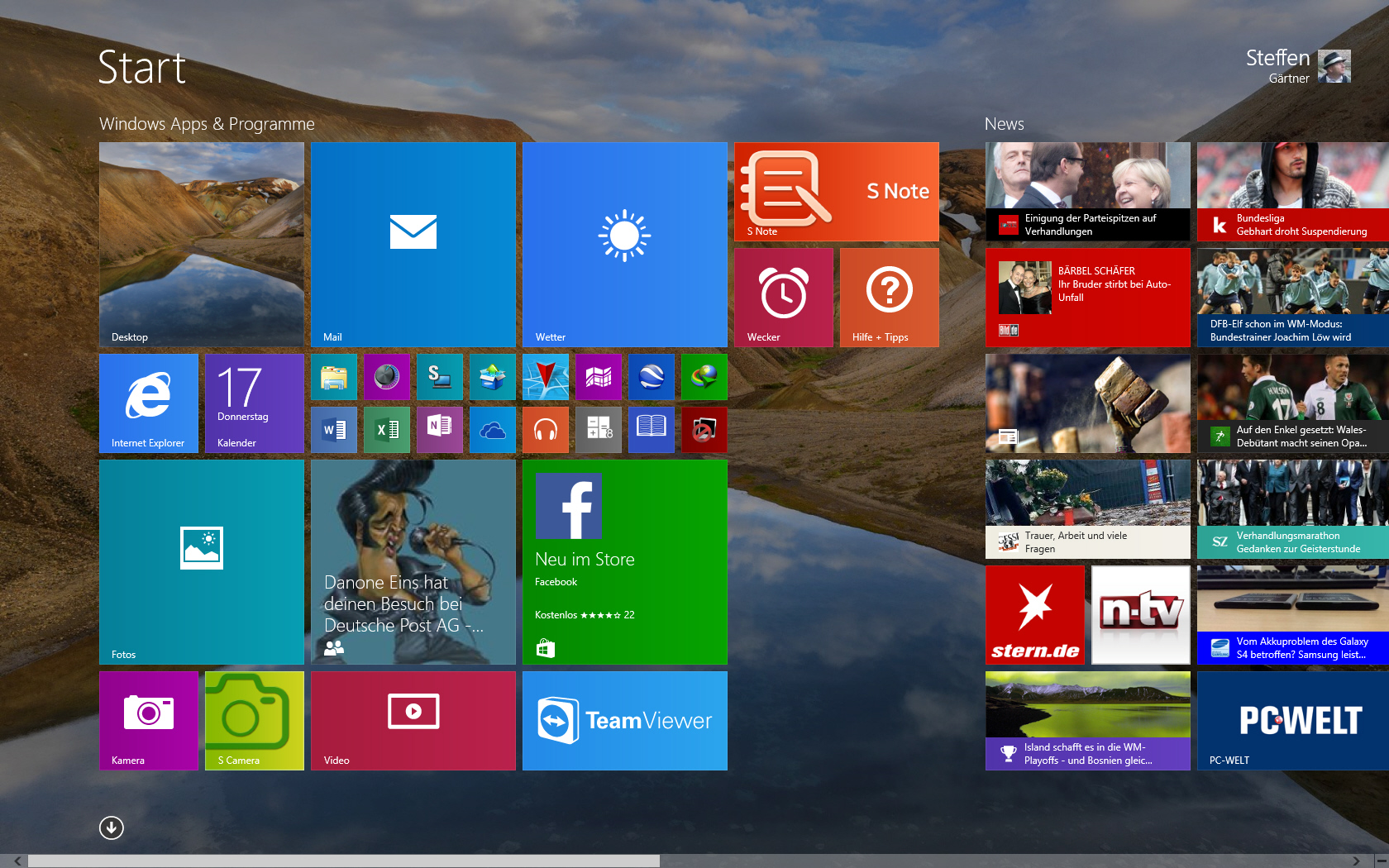Open the File Explorer small tile
The width and height of the screenshot is (1389, 868).
[334, 377]
